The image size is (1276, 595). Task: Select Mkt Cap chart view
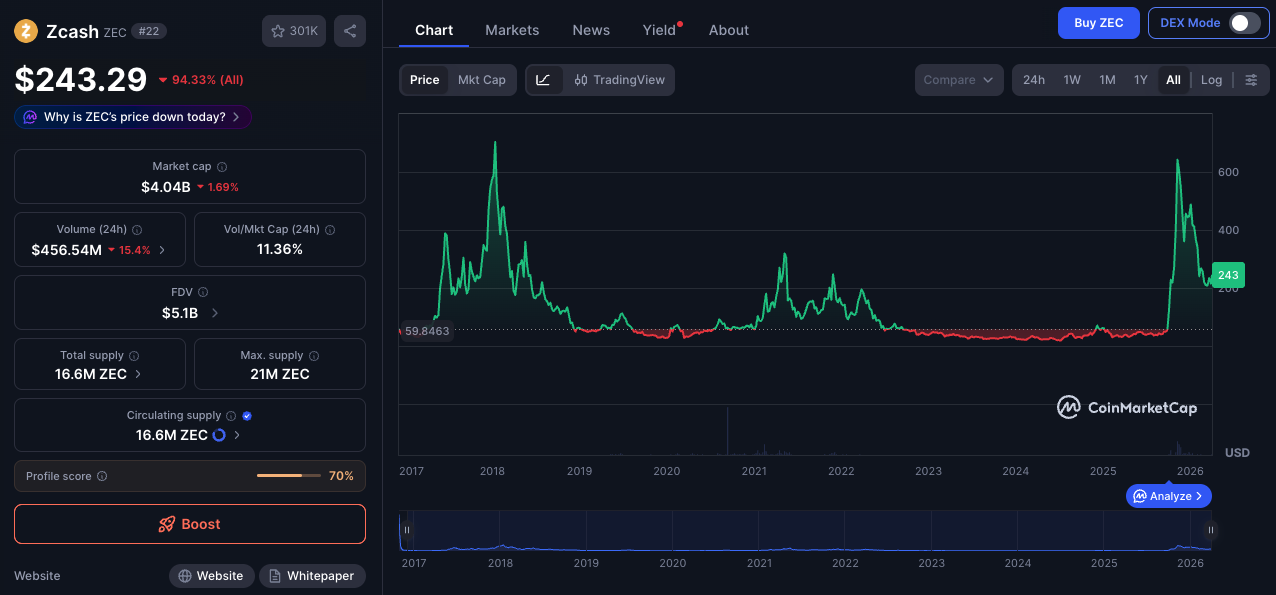tap(481, 80)
